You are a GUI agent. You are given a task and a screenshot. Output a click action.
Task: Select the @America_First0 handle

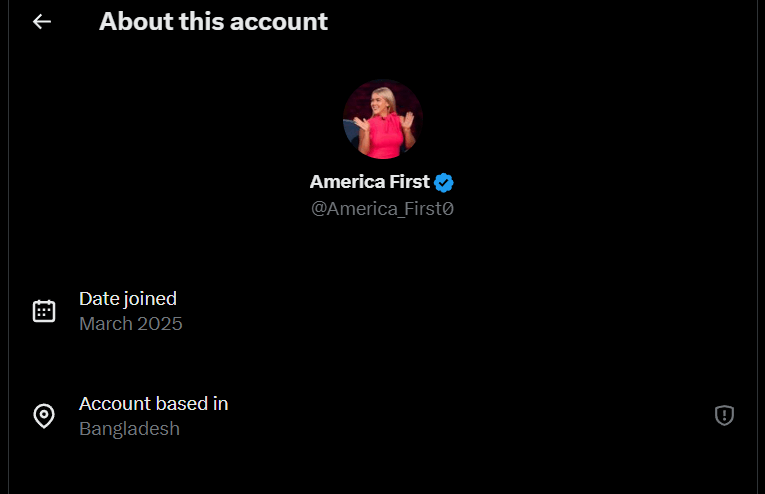tap(382, 209)
